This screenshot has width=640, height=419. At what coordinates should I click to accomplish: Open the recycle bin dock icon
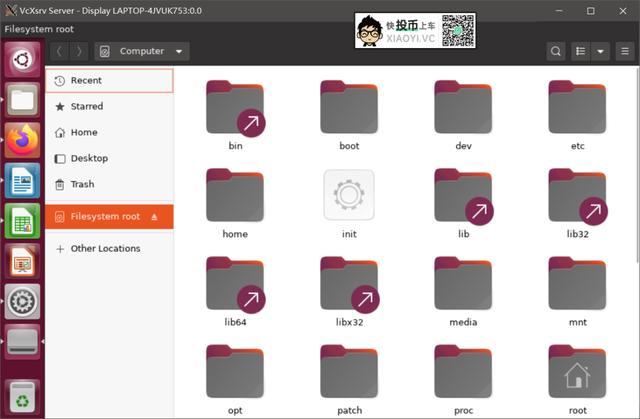(x=22, y=397)
